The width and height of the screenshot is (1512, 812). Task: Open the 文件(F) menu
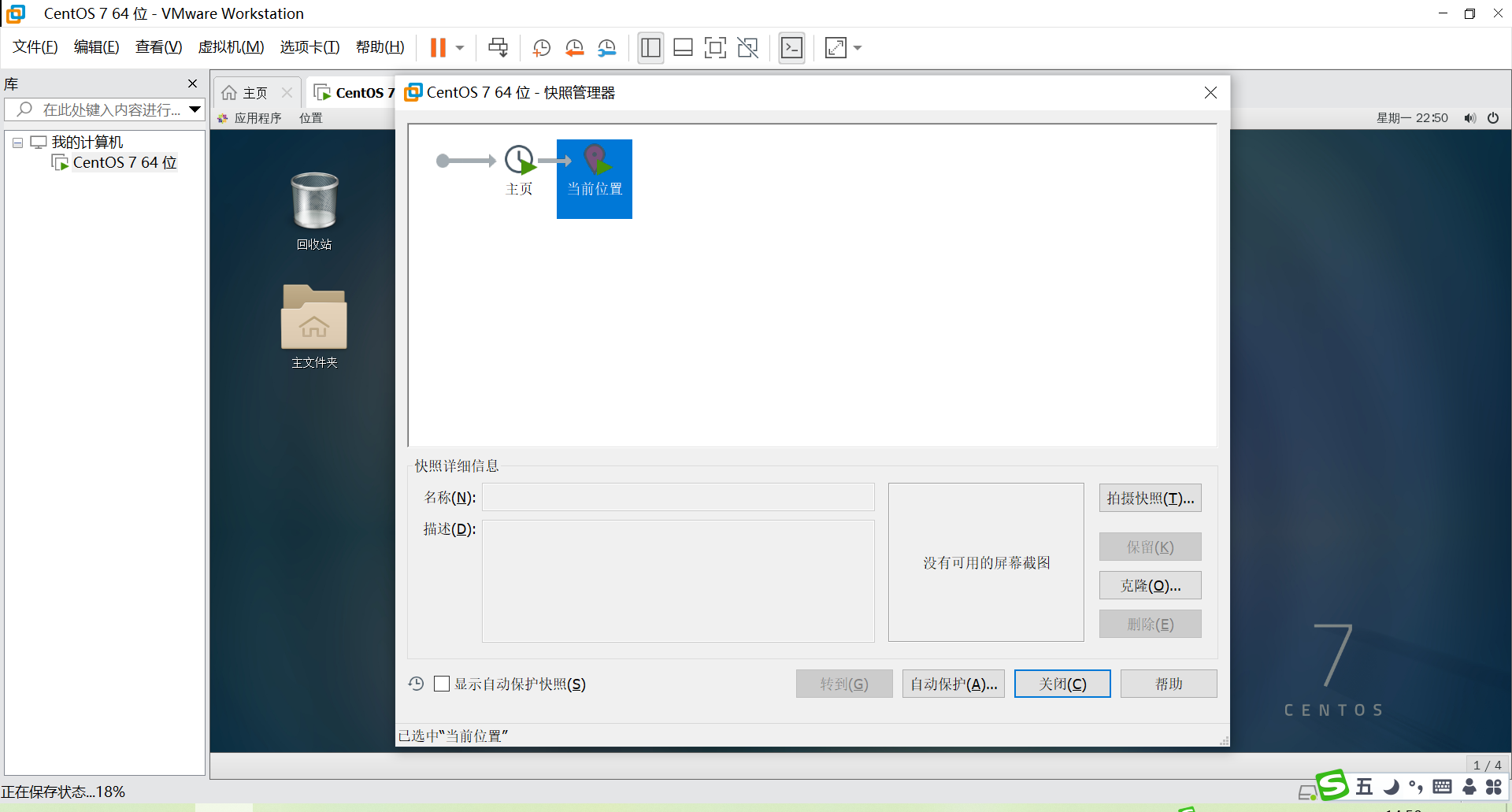click(x=35, y=47)
